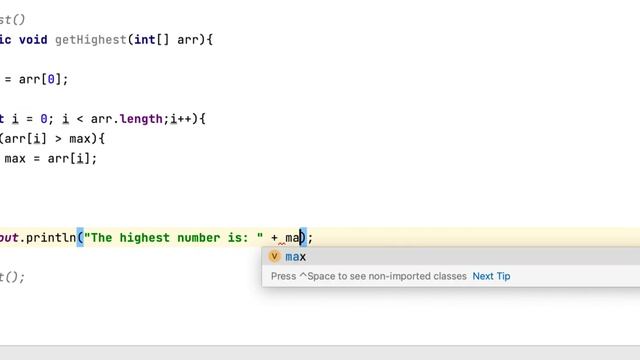Screen dimensions: 640x360
Task: Click the i++ increment expression
Action: click(180, 119)
